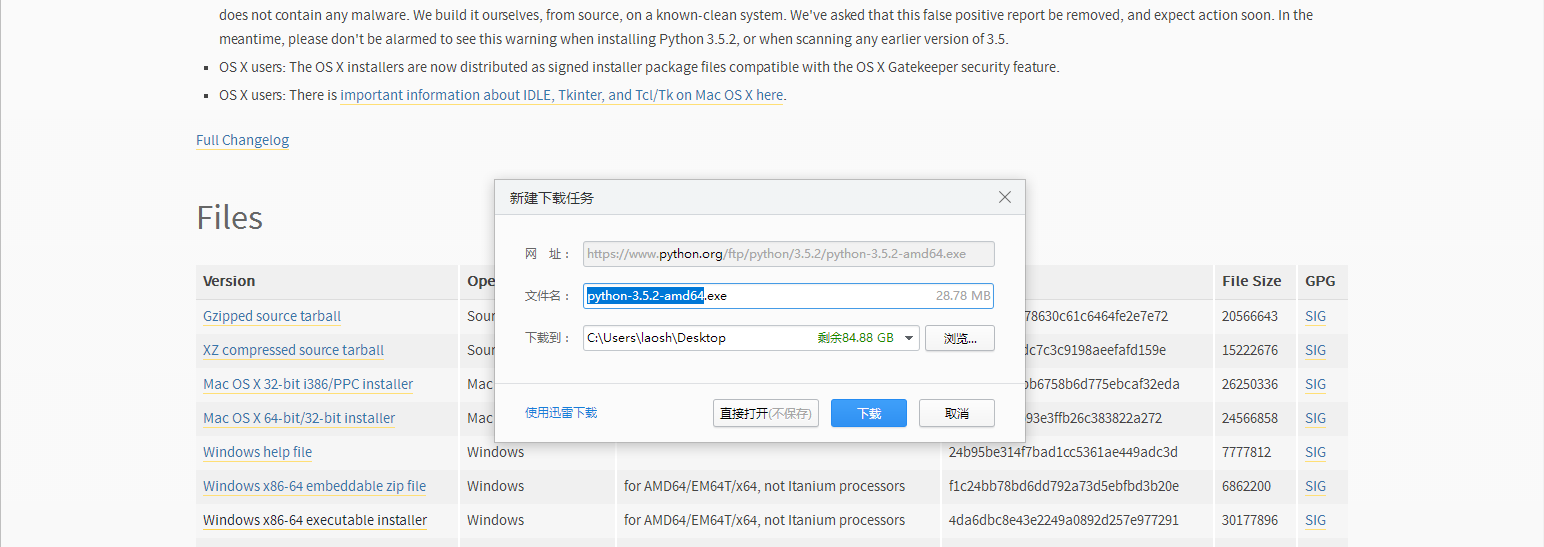Screen dimensions: 1544x547
Task: Open XZ compressed source tarball link
Action: (x=293, y=350)
